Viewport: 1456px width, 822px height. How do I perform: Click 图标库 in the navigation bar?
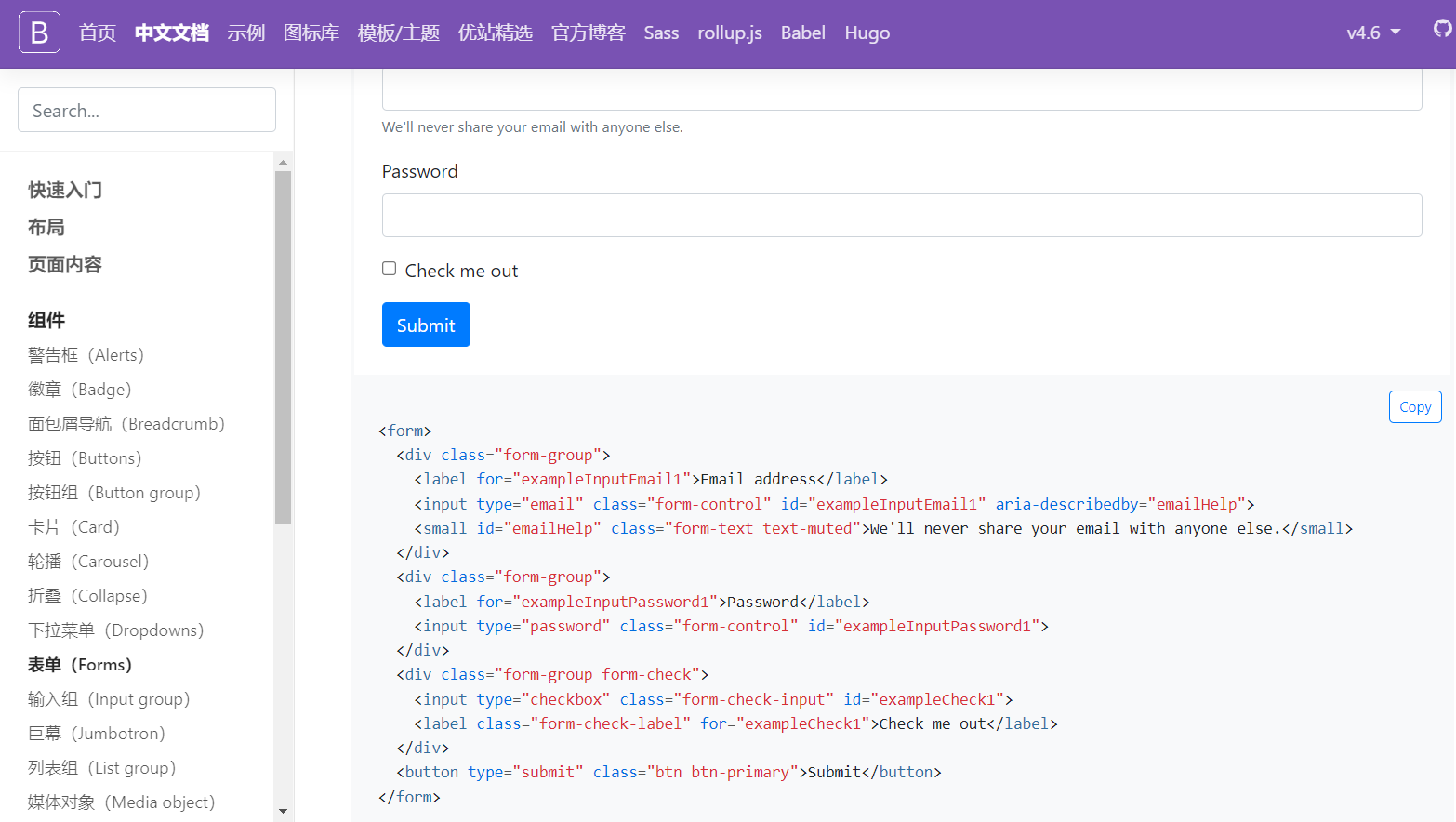tap(311, 33)
